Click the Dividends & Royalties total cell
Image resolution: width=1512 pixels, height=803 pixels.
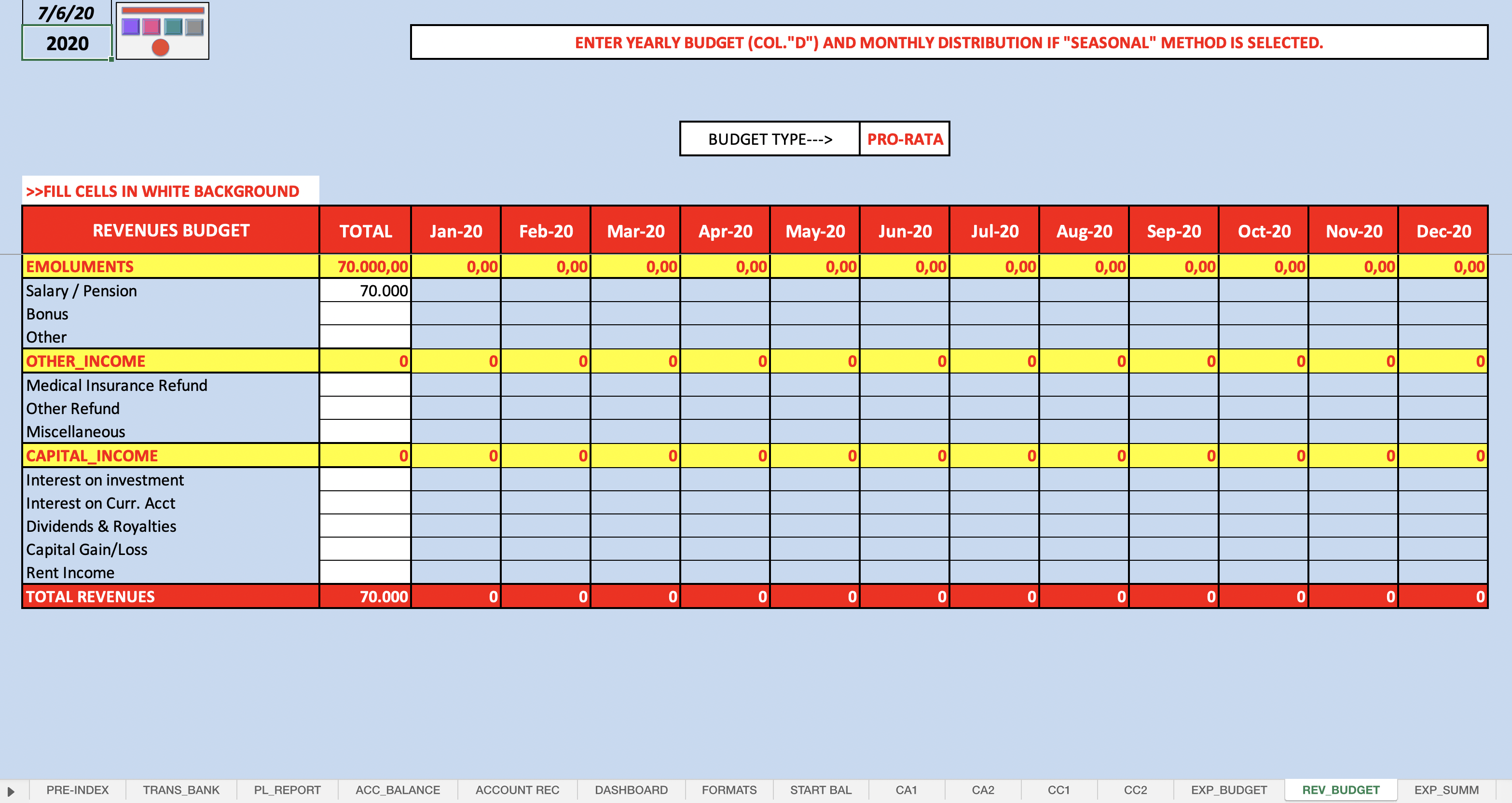tap(365, 526)
